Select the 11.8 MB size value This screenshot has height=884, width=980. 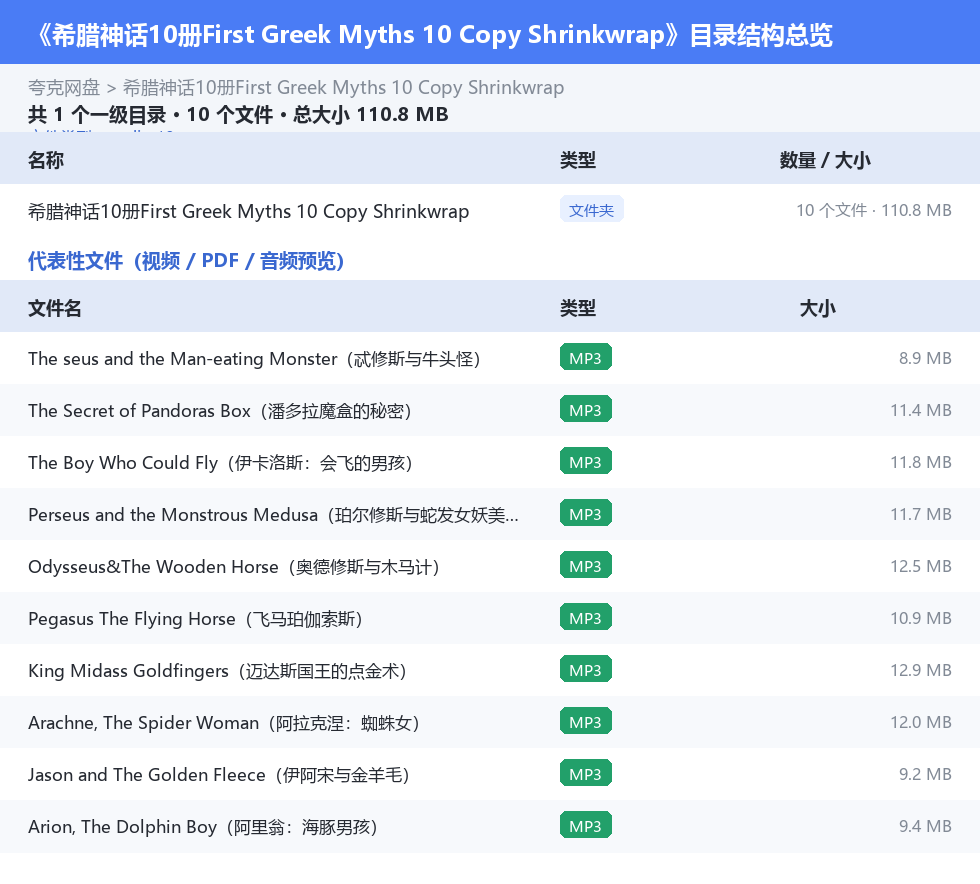click(921, 462)
